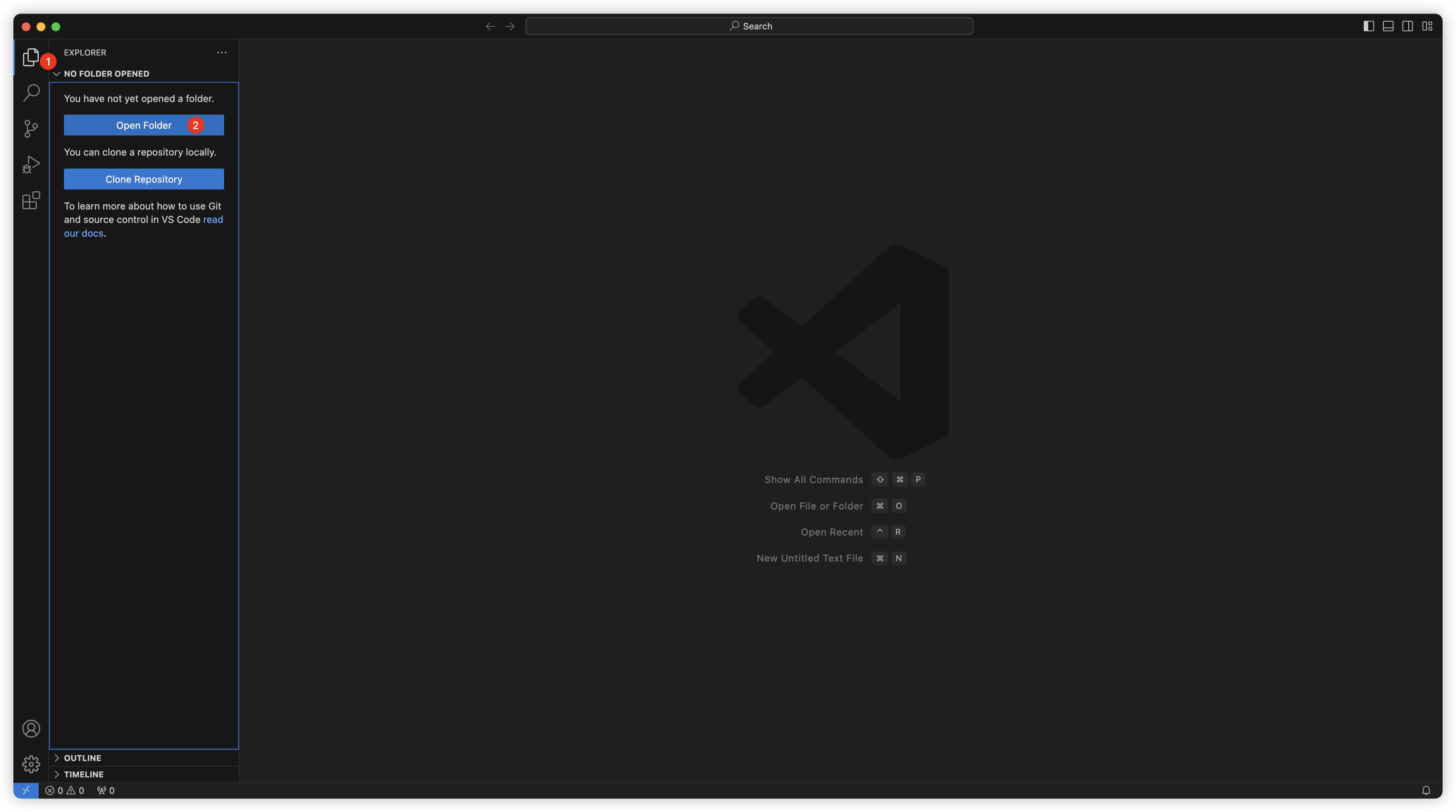Open the Manage gear menu
The image size is (1456, 812).
point(31,764)
